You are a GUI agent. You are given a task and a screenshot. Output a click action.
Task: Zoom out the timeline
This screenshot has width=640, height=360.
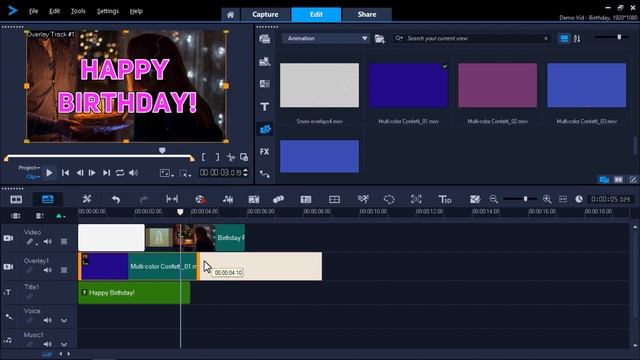point(493,199)
